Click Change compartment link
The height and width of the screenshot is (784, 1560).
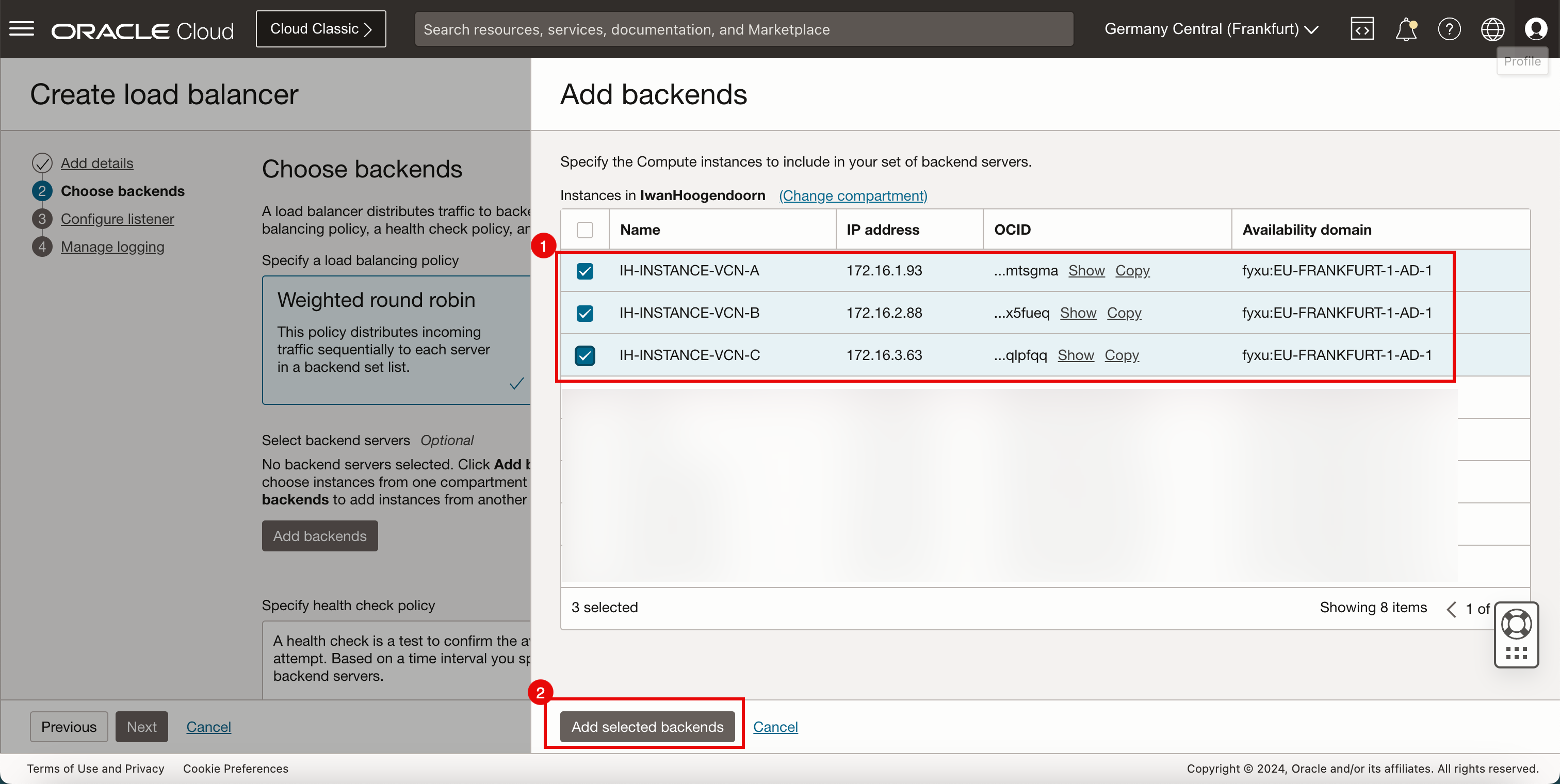[x=854, y=194]
